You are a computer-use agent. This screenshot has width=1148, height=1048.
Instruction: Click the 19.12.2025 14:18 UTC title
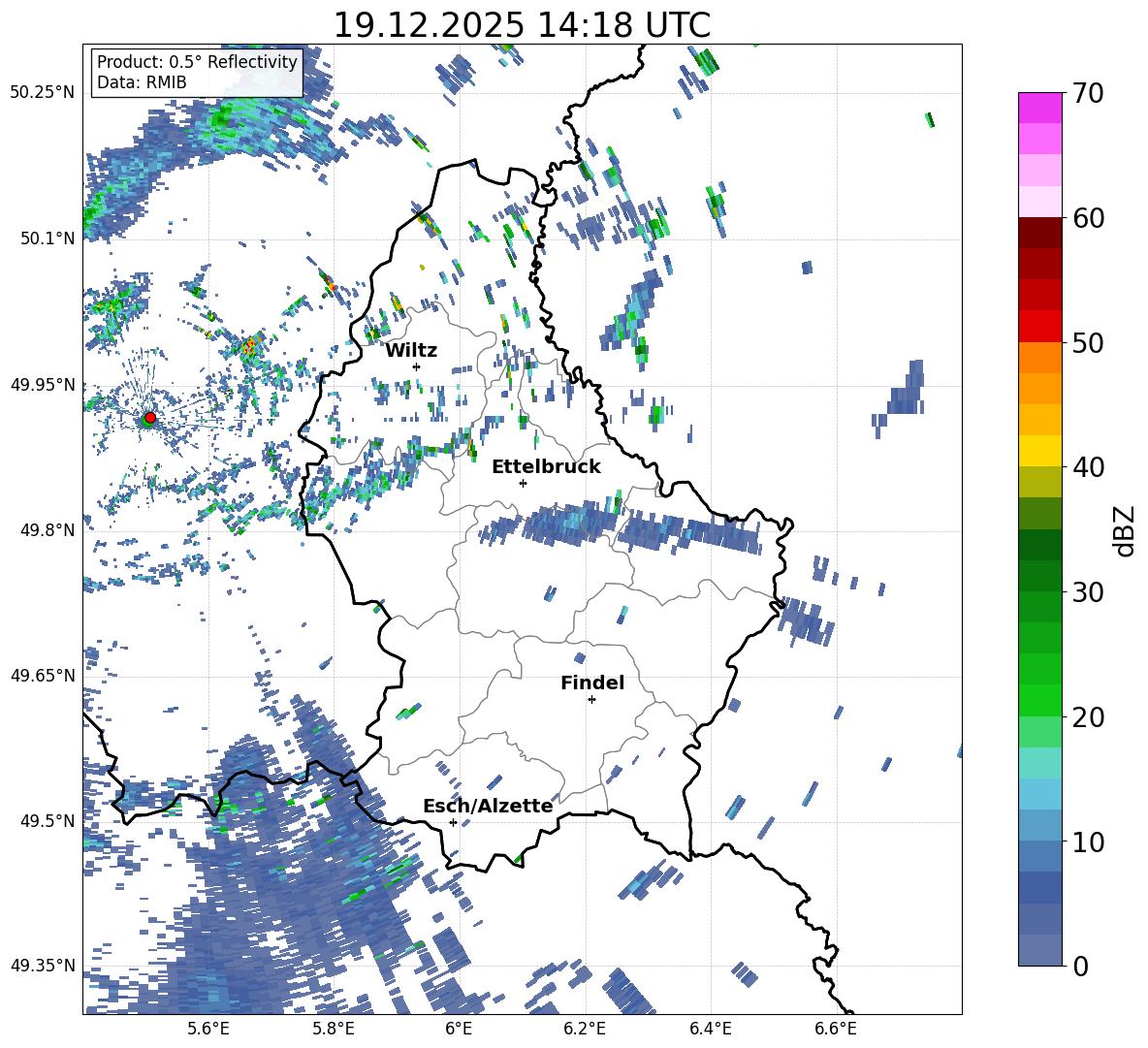click(522, 25)
